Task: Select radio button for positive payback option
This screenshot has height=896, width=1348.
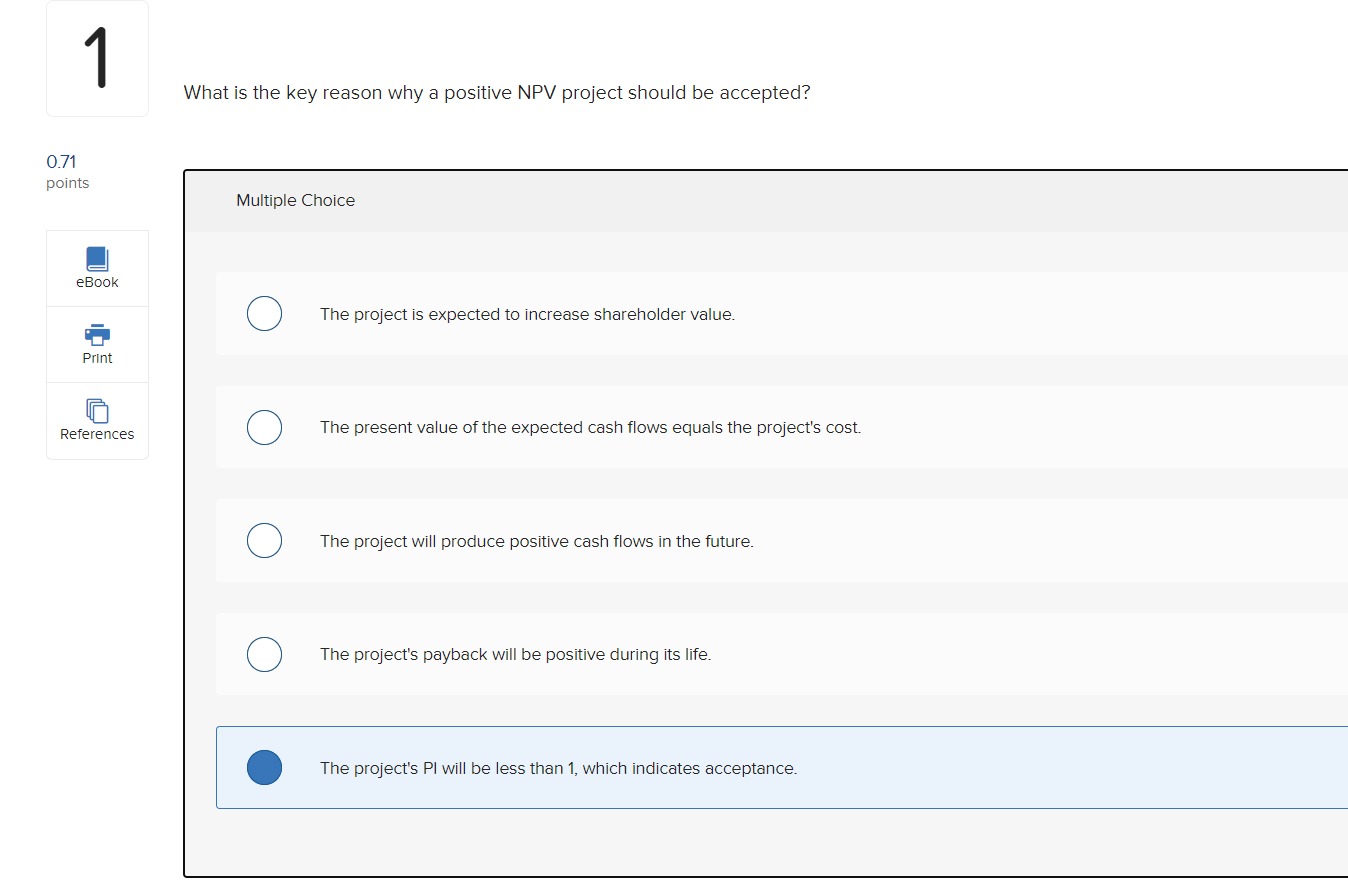Action: [x=264, y=654]
